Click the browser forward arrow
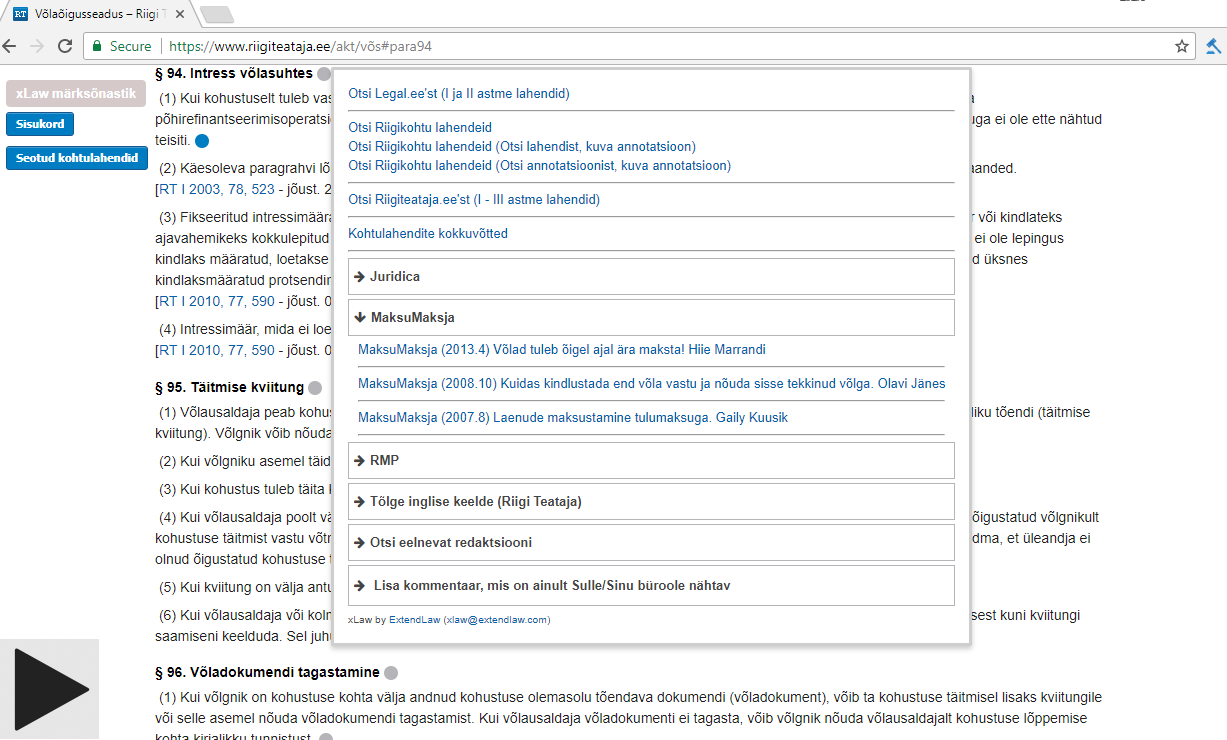Image resolution: width=1227 pixels, height=740 pixels. pyautogui.click(x=37, y=46)
